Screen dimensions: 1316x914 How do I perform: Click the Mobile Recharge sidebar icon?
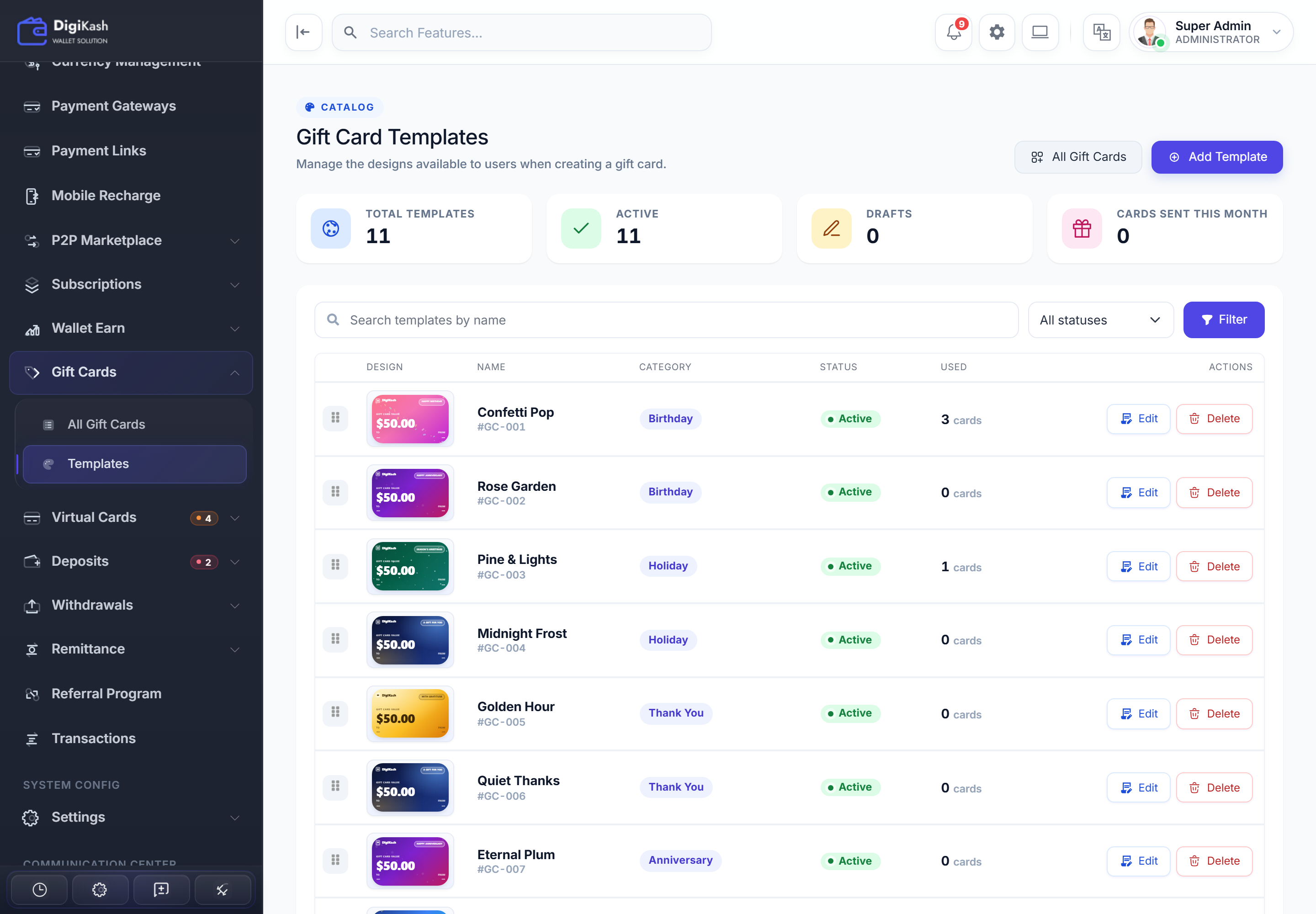click(32, 196)
